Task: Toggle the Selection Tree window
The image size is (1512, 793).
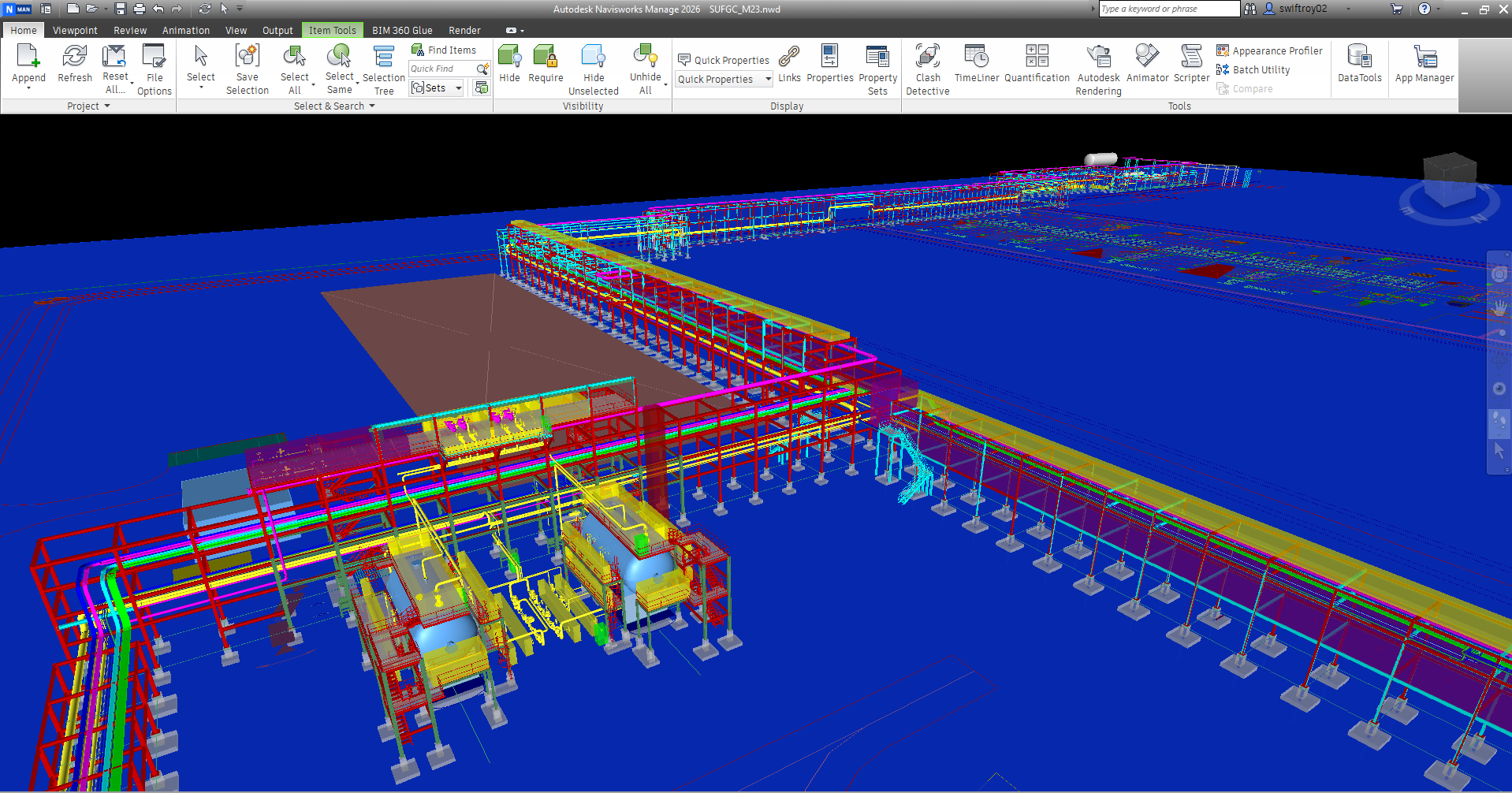Action: click(x=383, y=68)
